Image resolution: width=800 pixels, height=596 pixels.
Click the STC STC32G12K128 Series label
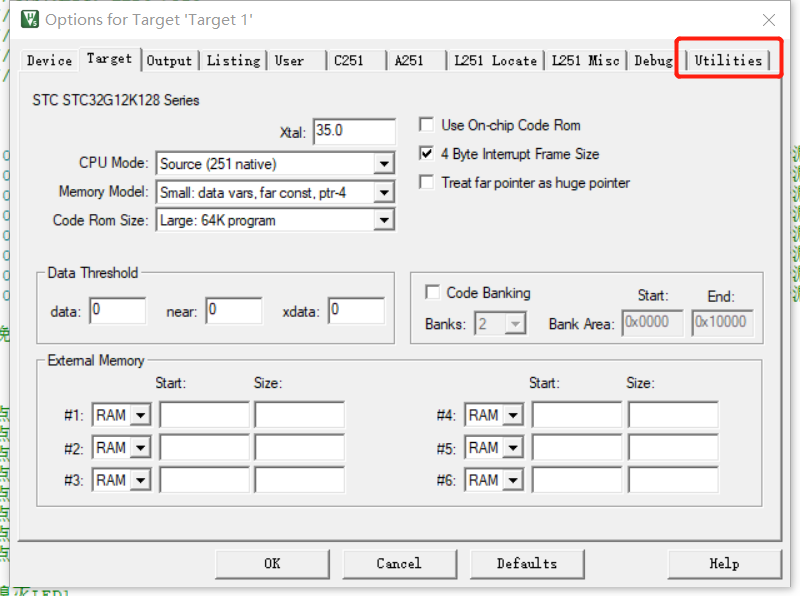[116, 100]
